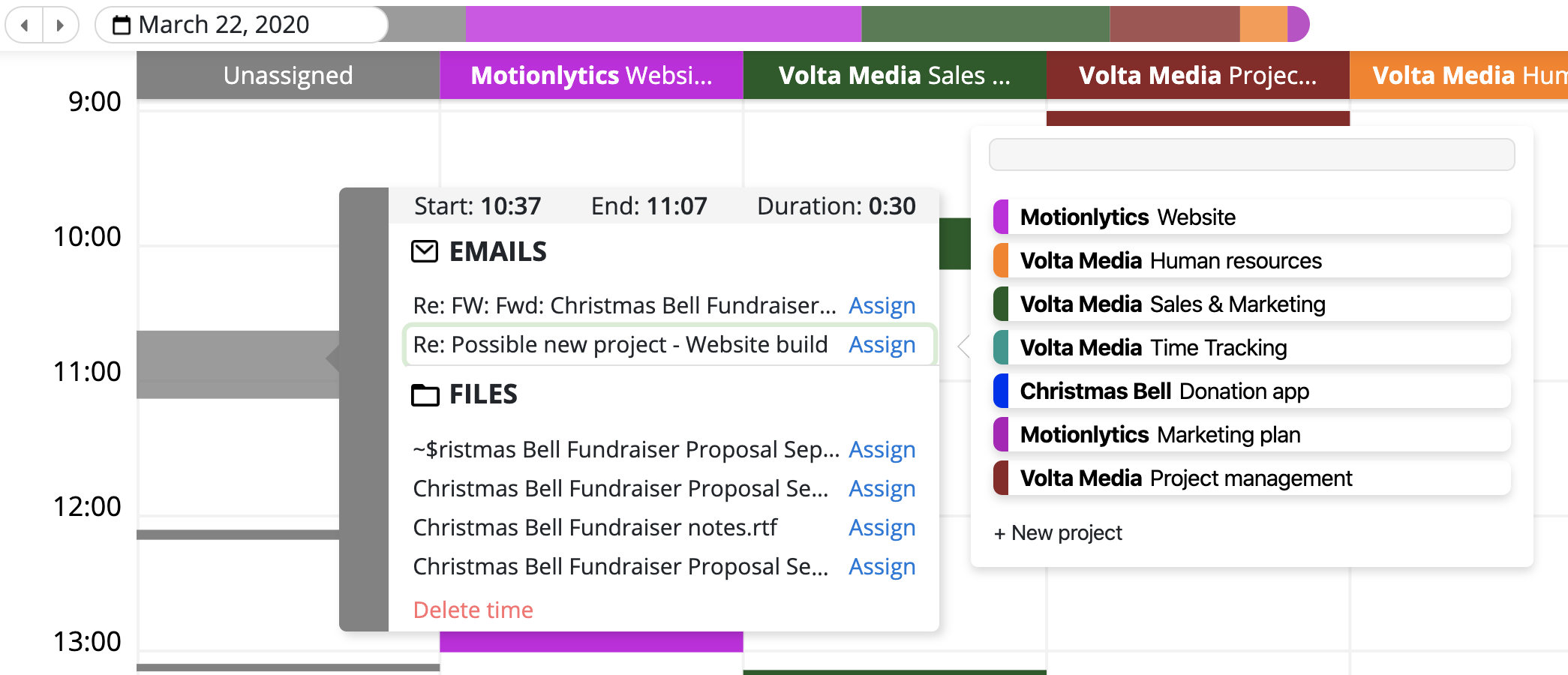
Task: Click the gray segment in the top timeline bar
Action: pyautogui.click(x=426, y=24)
